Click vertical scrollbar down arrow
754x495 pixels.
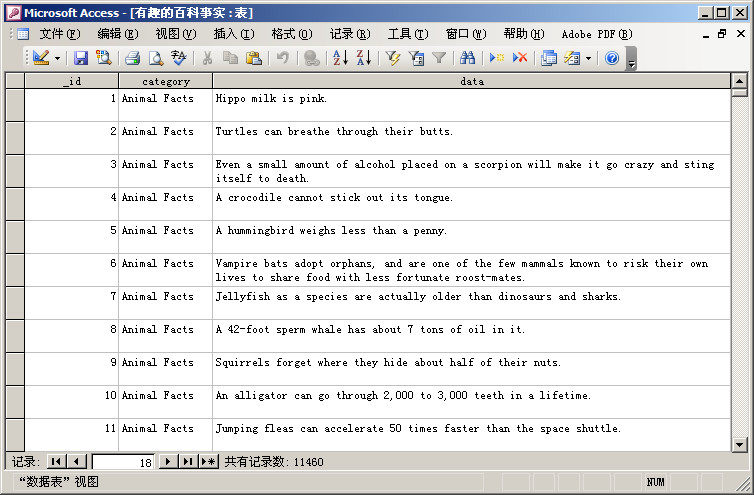[739, 444]
